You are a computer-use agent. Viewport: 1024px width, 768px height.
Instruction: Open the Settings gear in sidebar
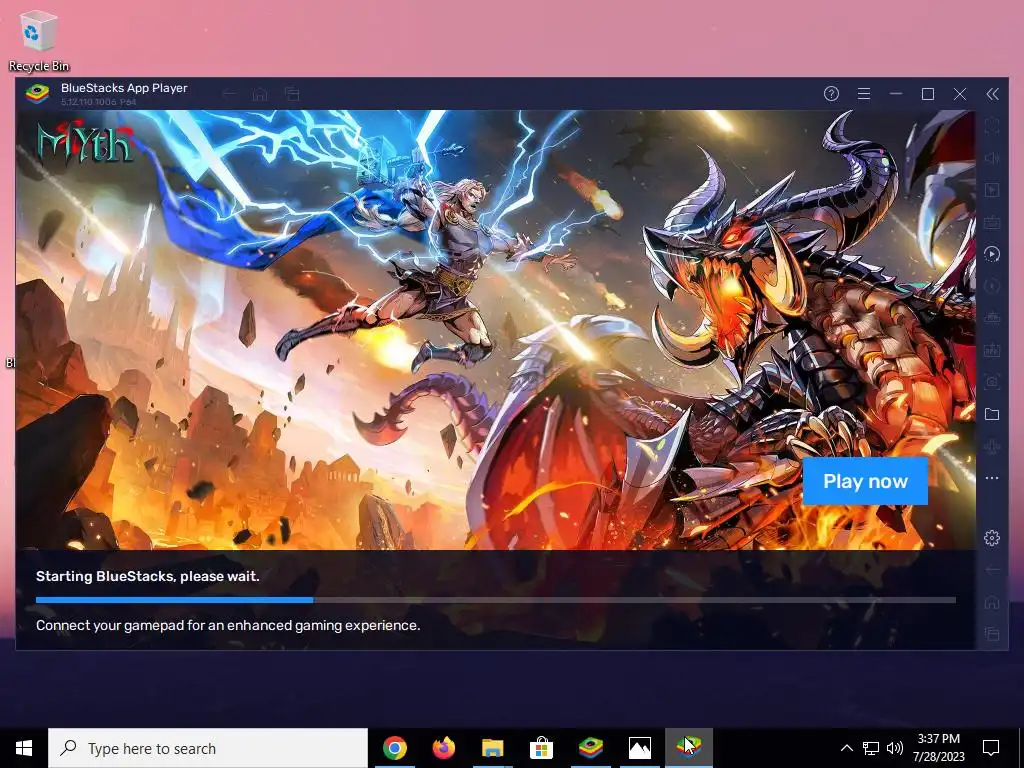tap(991, 538)
